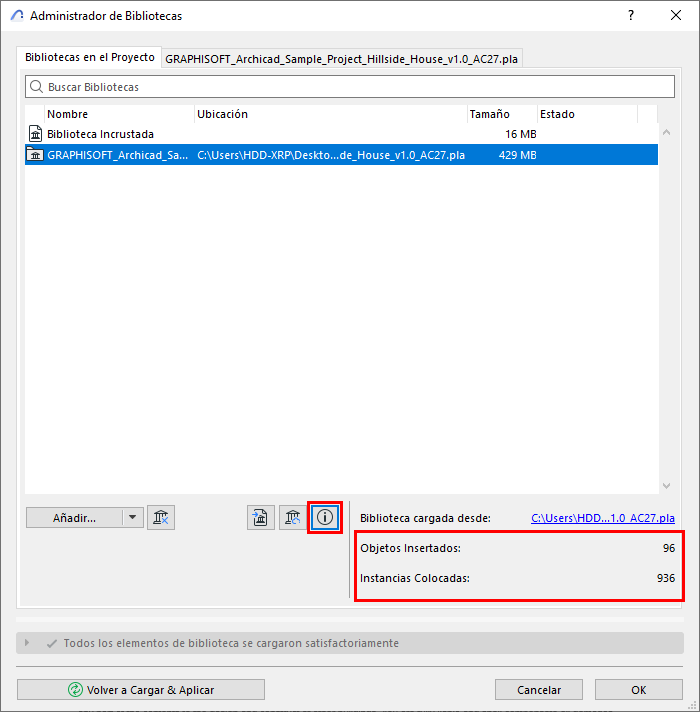
Task: Open the C:\Users\HDD...1.0_AC27.pla link
Action: click(x=603, y=518)
